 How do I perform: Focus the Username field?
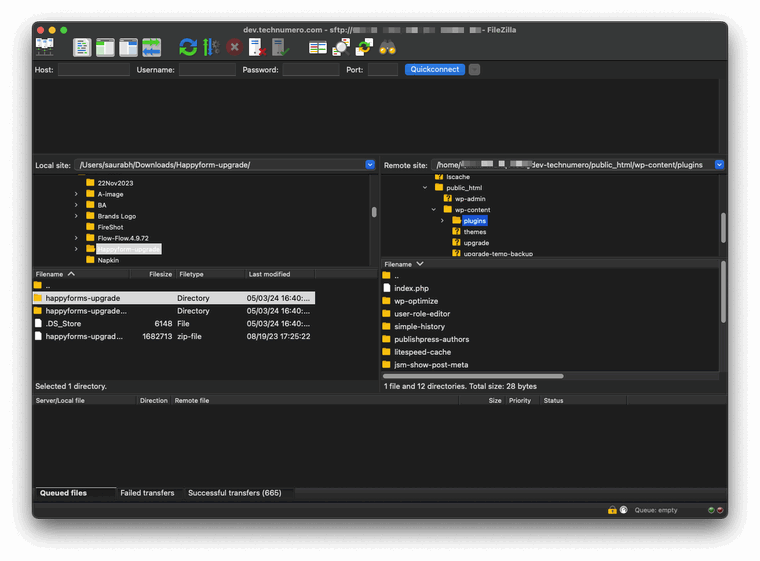(207, 70)
